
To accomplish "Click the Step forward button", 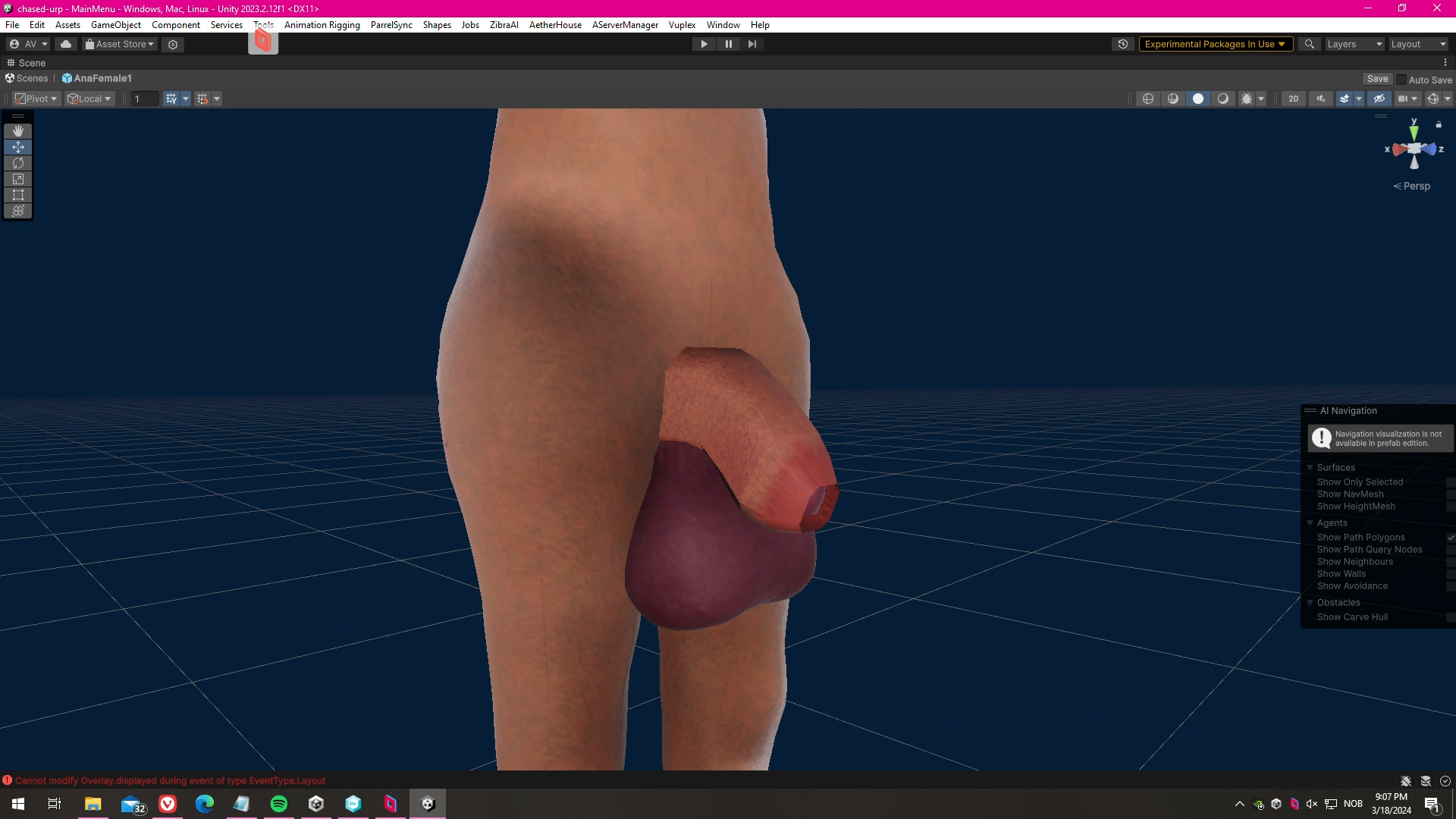I will click(x=752, y=44).
